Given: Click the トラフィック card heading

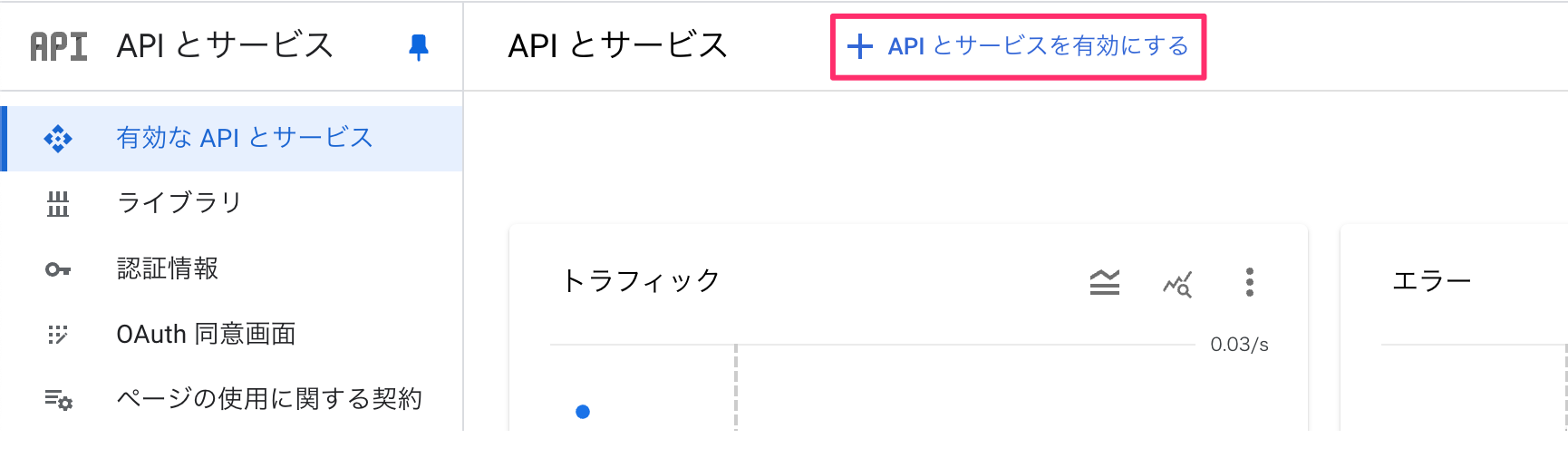Looking at the screenshot, I should click(x=641, y=281).
